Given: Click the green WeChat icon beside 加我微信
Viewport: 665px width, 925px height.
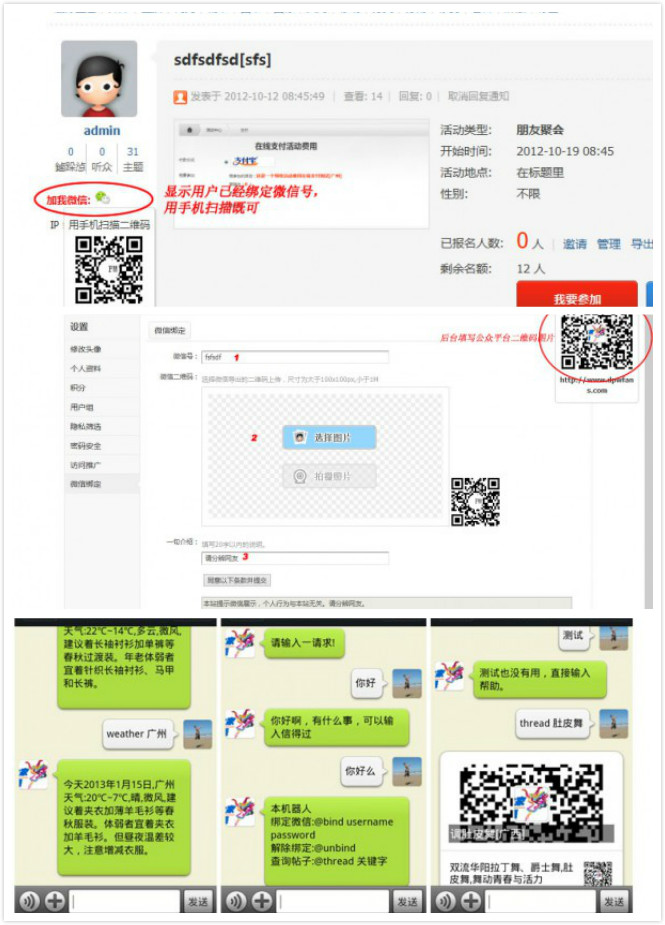Looking at the screenshot, I should (103, 198).
